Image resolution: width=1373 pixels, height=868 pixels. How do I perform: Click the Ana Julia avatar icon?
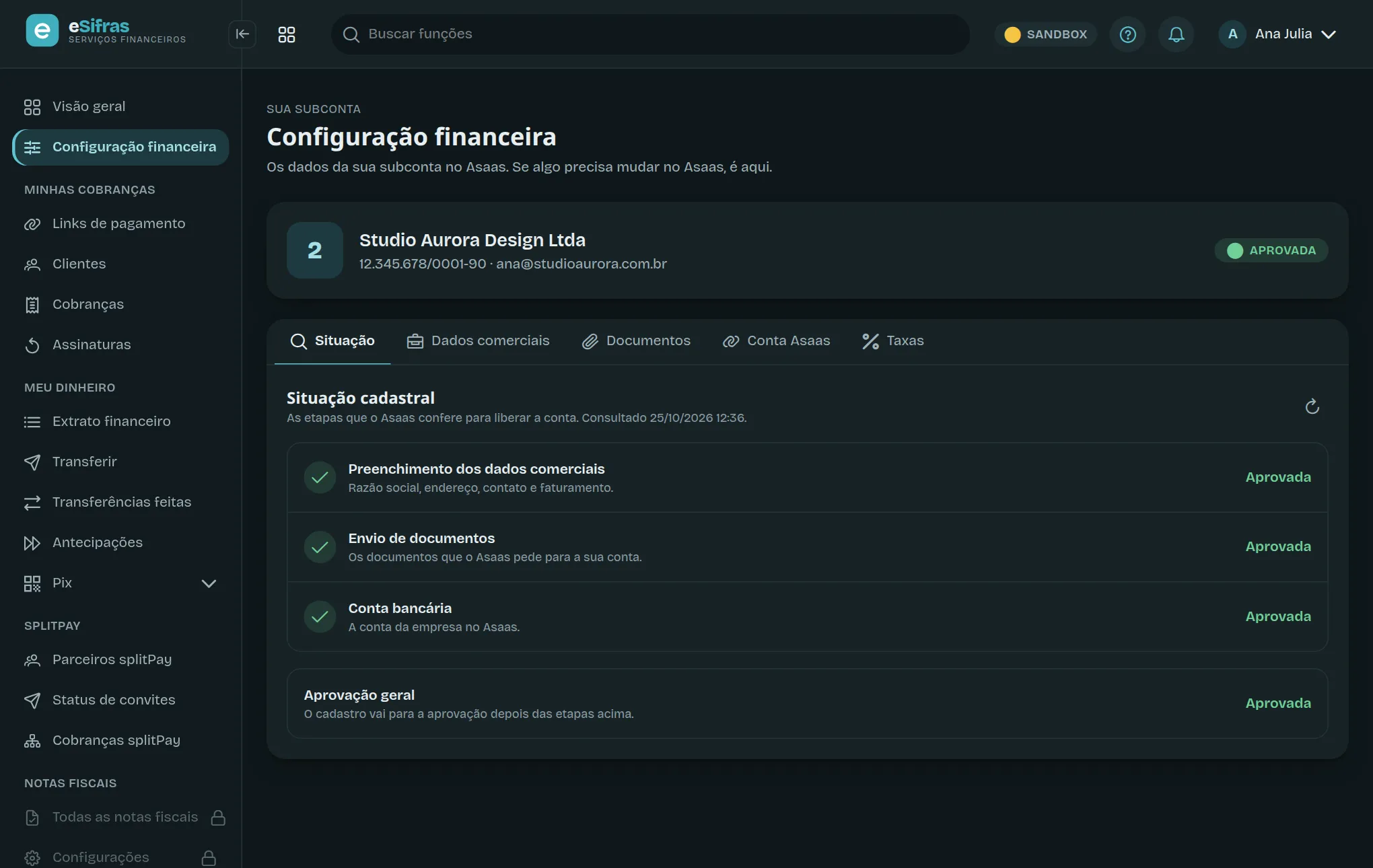click(x=1233, y=34)
